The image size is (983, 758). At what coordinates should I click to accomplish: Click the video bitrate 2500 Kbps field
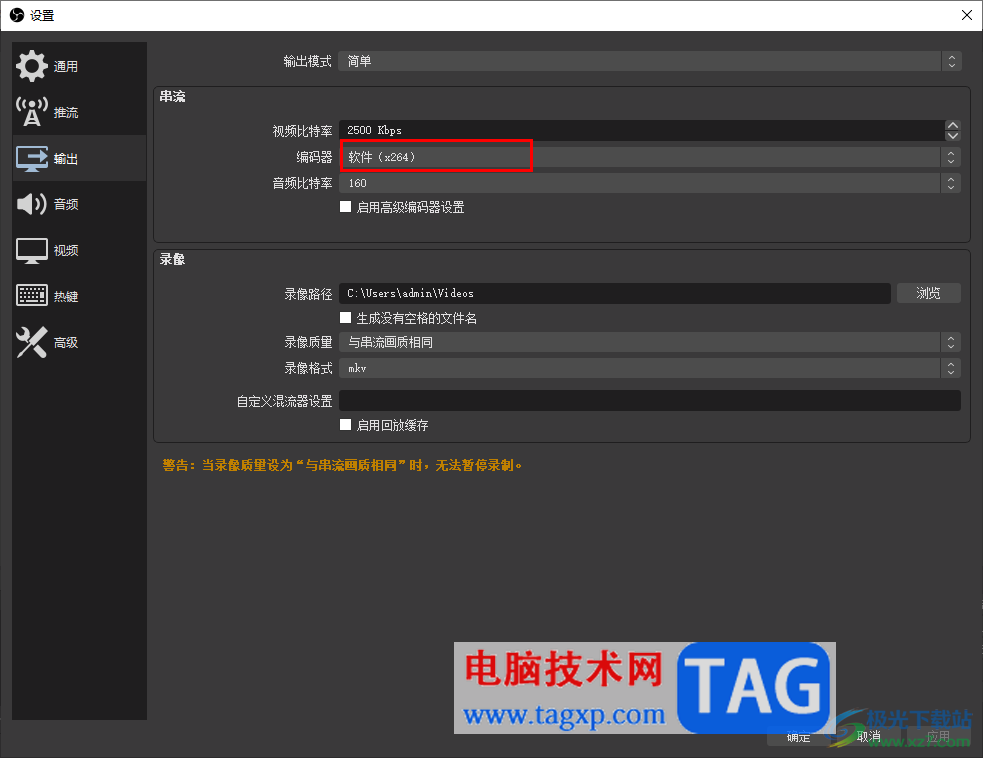click(x=642, y=130)
